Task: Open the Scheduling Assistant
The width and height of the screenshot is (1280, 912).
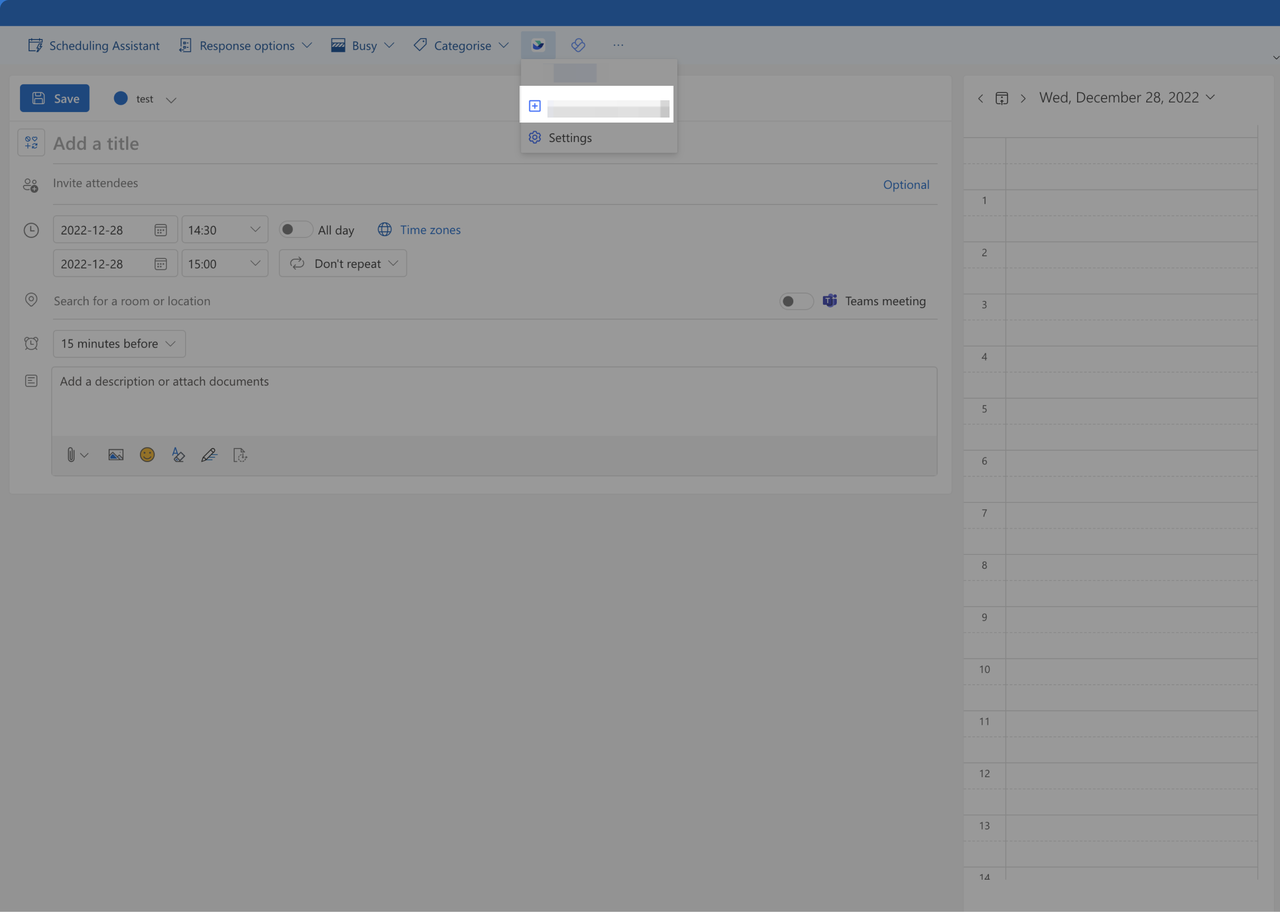Action: click(x=94, y=46)
